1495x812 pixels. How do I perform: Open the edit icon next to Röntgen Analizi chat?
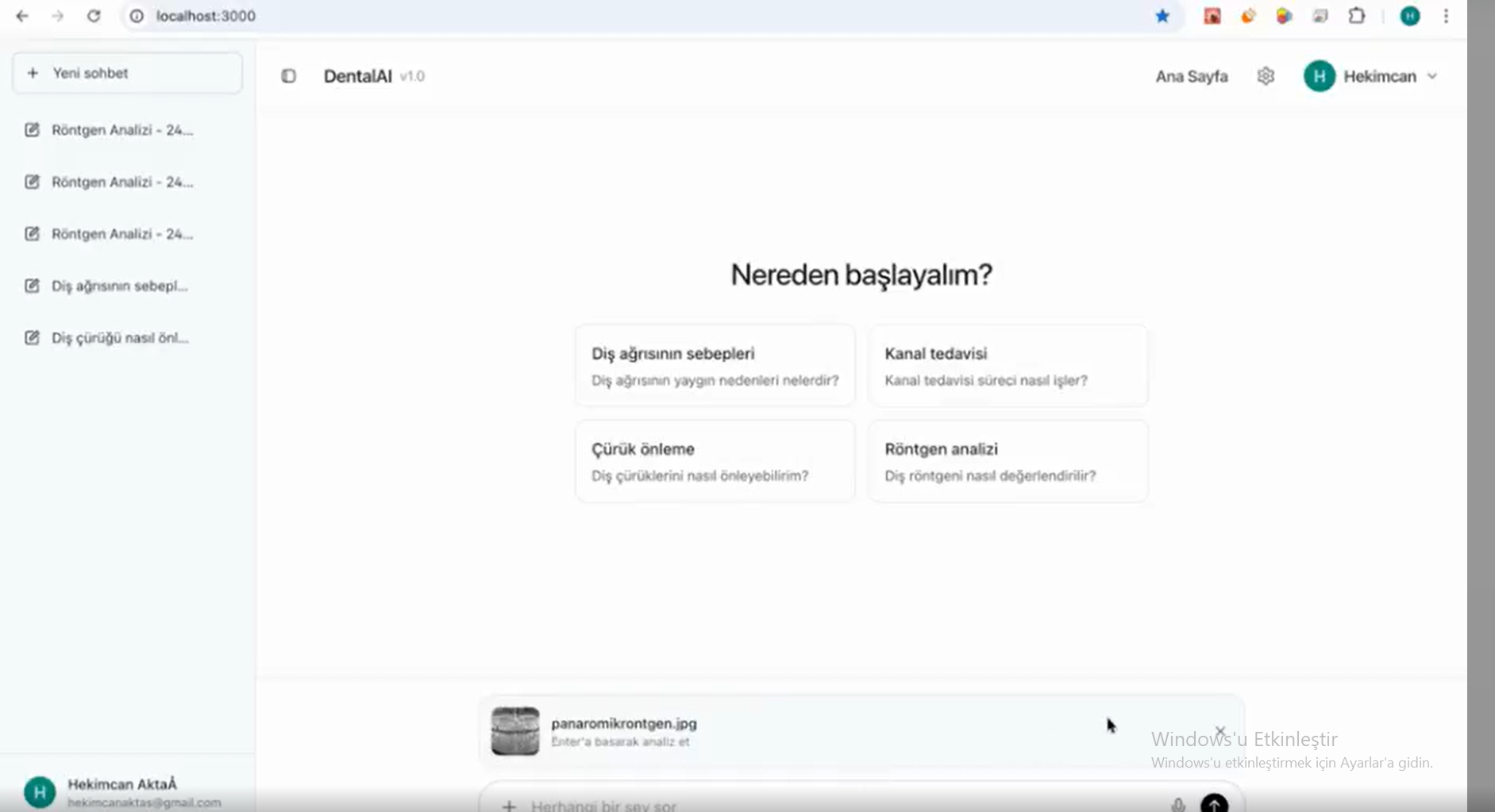(x=33, y=130)
